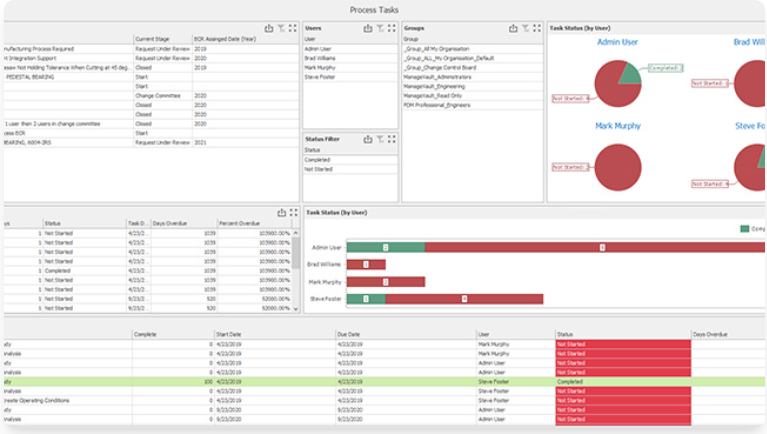767x434 pixels.
Task: Click Steve Foster red not-started bar segment
Action: coord(464,299)
